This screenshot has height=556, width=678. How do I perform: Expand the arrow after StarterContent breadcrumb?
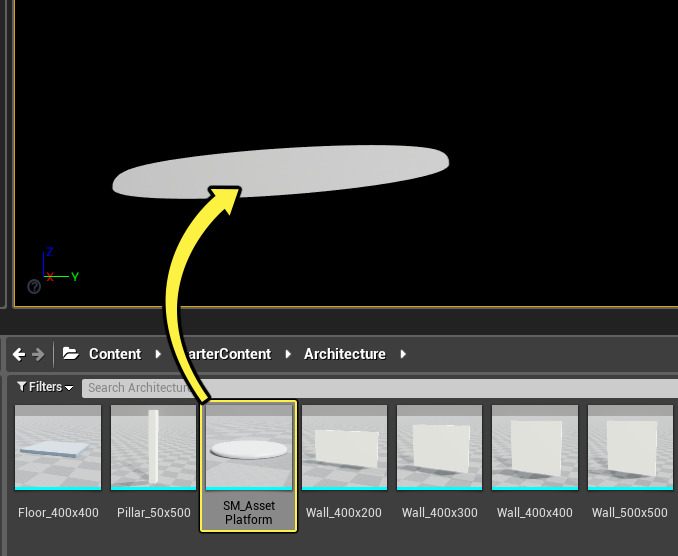coord(288,354)
